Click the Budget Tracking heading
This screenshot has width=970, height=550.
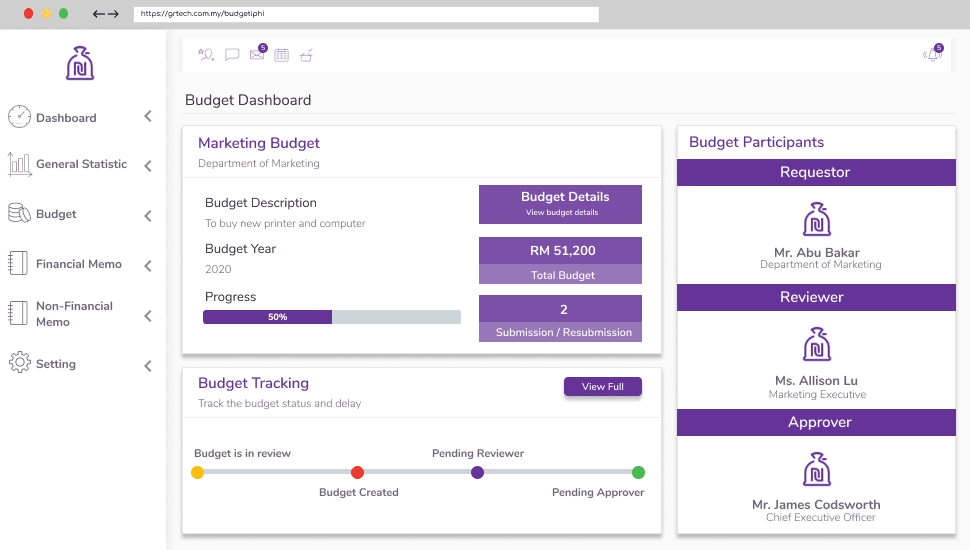click(253, 383)
